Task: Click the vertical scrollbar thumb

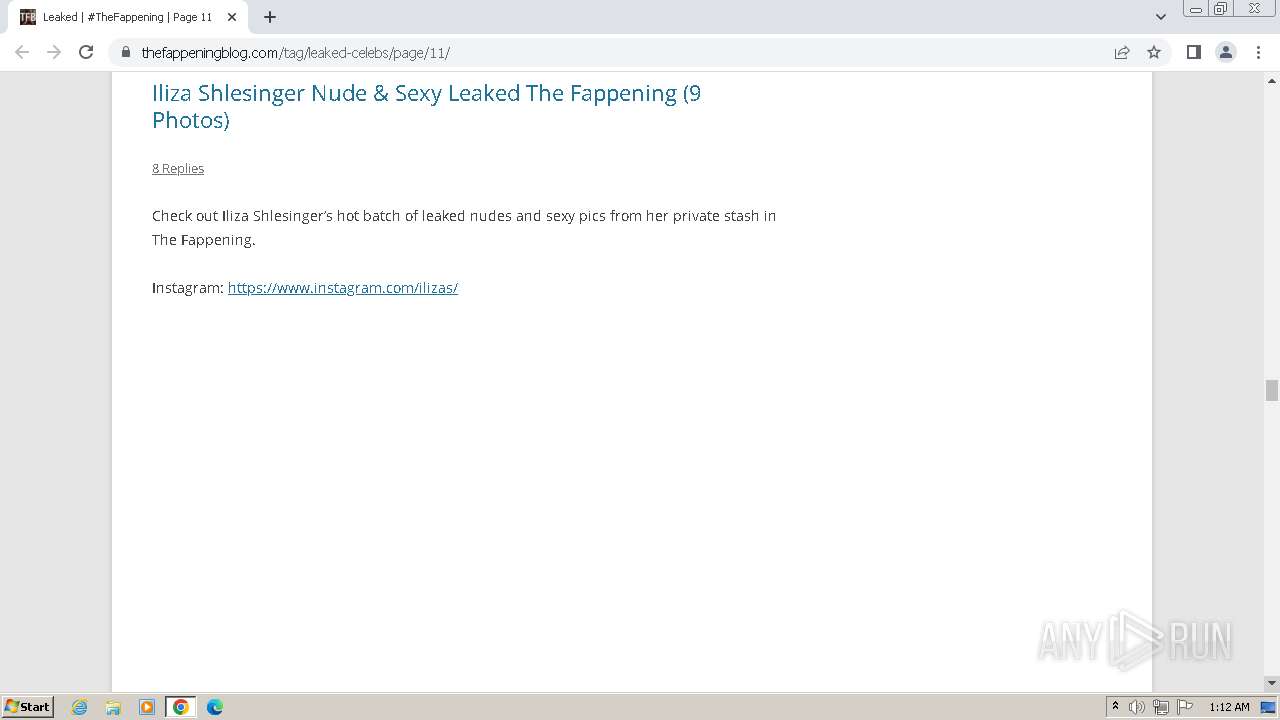Action: coord(1272,390)
